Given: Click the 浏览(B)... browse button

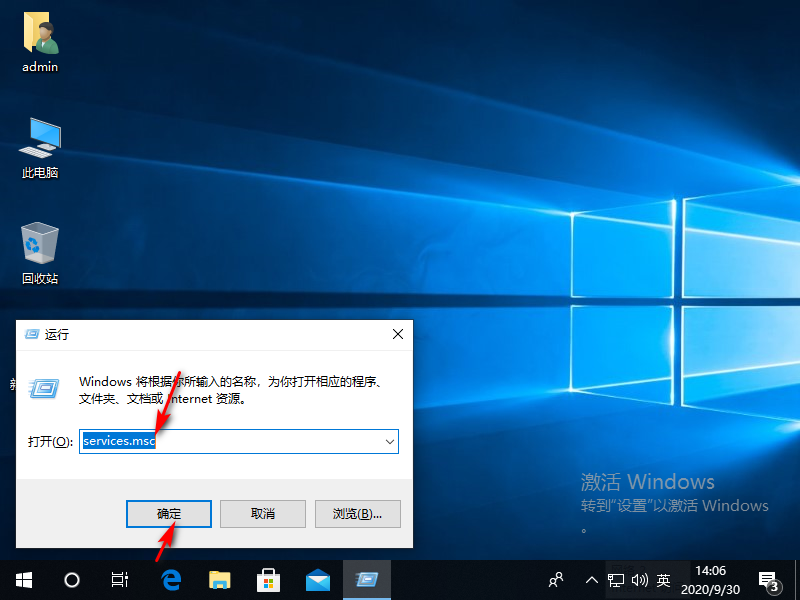Looking at the screenshot, I should 358,513.
